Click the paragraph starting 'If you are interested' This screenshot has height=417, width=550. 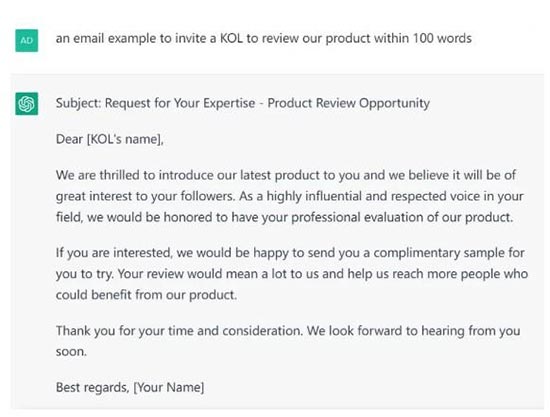point(292,274)
